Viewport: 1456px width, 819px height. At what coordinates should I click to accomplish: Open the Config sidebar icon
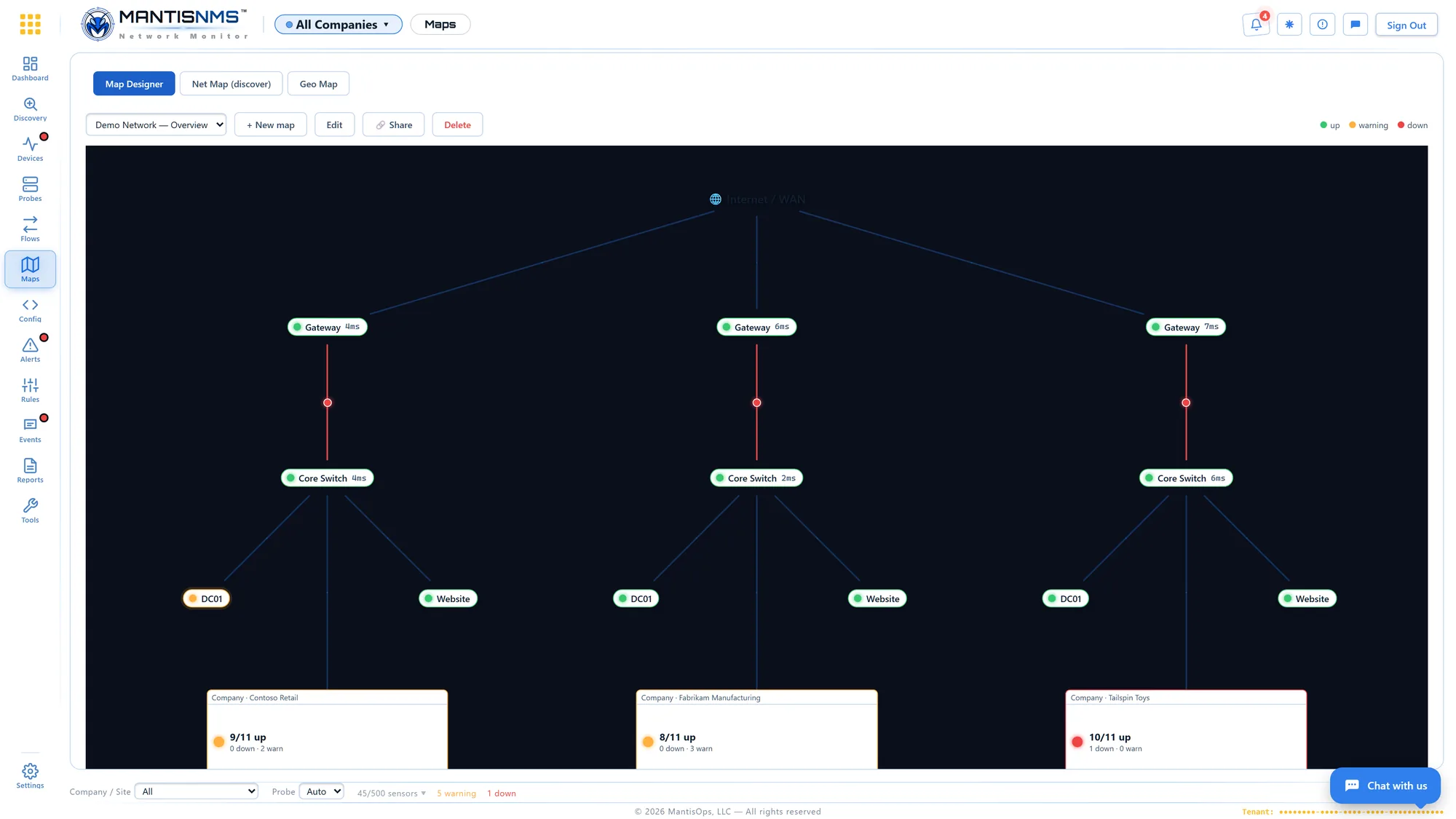(30, 310)
